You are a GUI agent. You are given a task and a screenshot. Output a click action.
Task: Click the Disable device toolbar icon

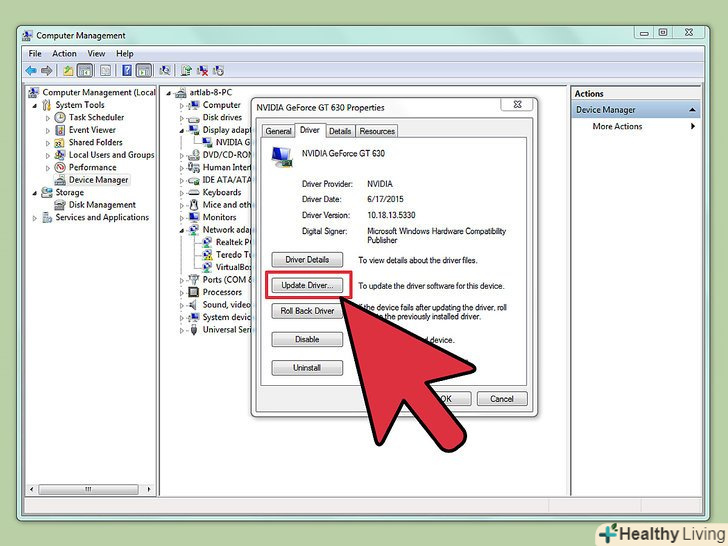coord(218,71)
